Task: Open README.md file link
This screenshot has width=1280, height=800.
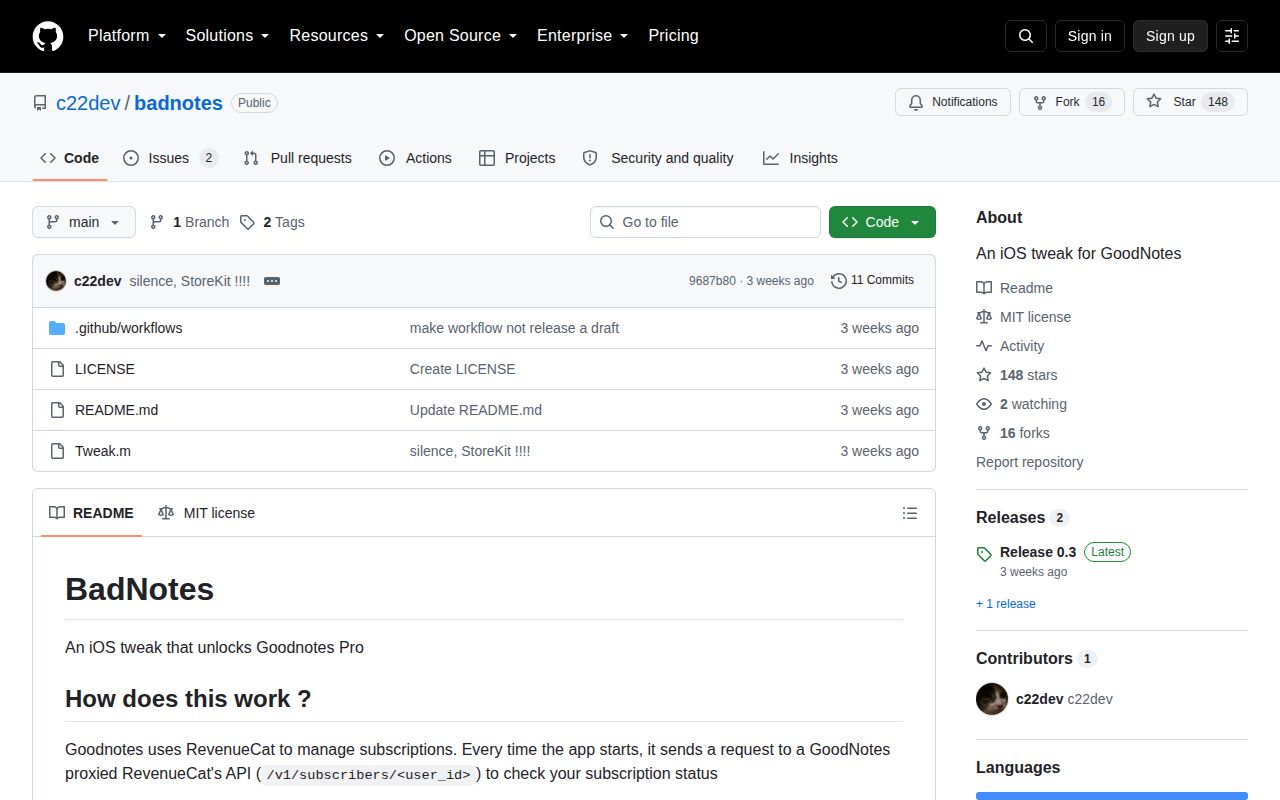Action: (117, 410)
